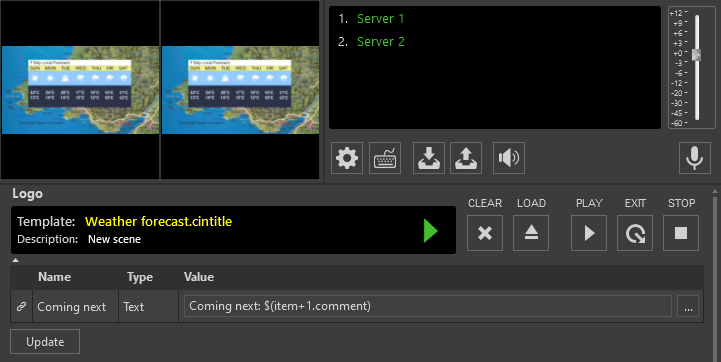Click the Logo panel title
This screenshot has height=362, width=721.
pyautogui.click(x=28, y=194)
